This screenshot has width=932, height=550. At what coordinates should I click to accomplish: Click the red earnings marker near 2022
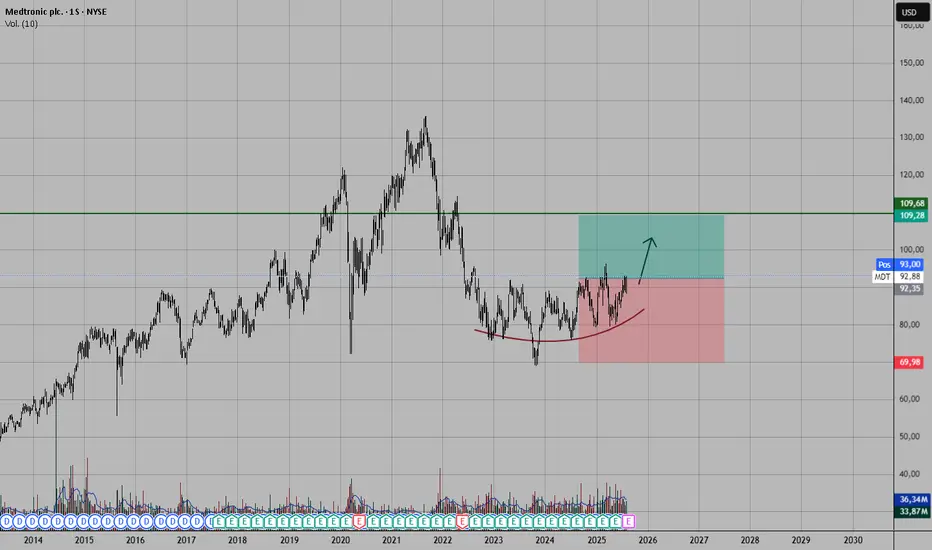(x=462, y=521)
